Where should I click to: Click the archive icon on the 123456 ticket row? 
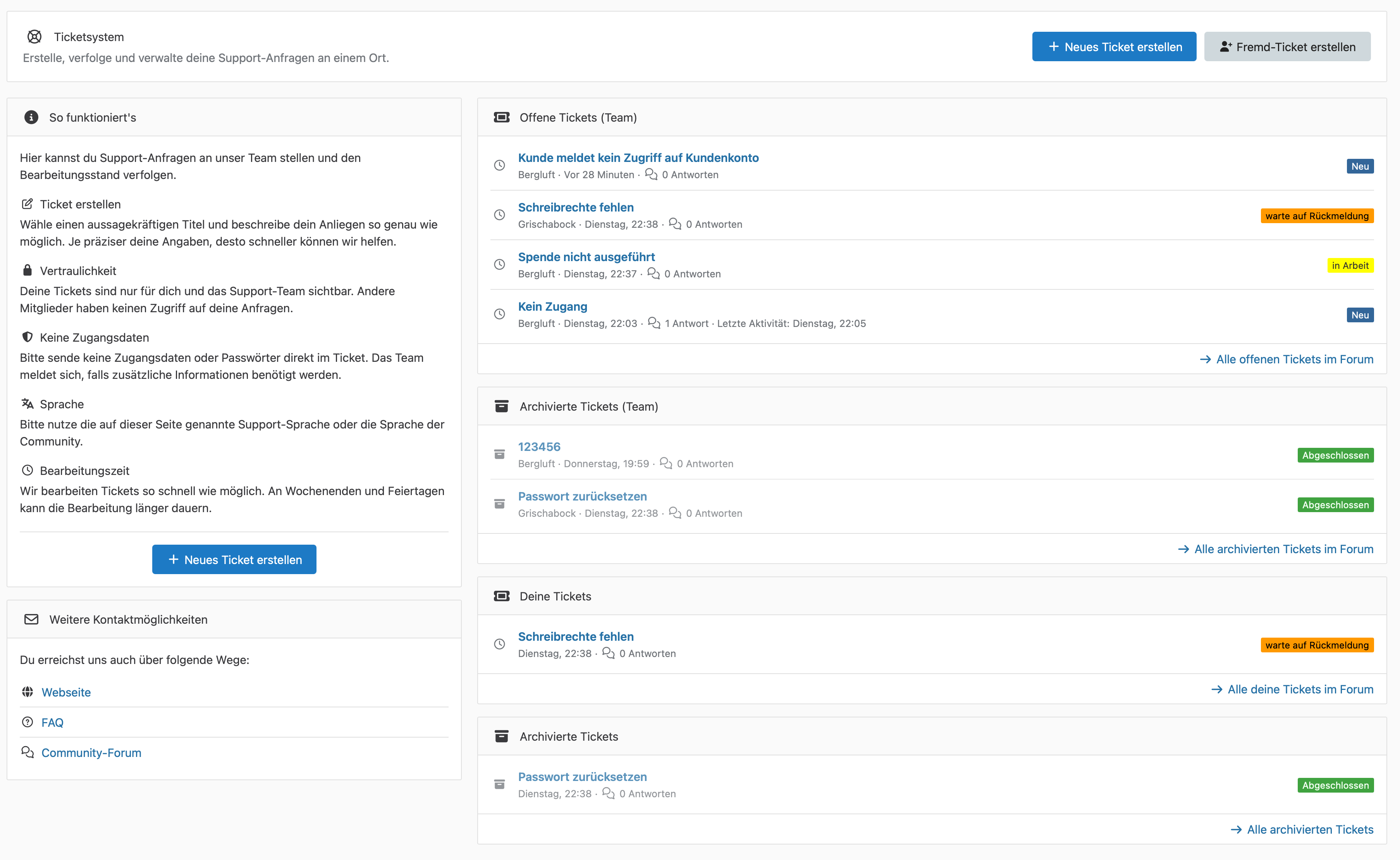tap(499, 454)
